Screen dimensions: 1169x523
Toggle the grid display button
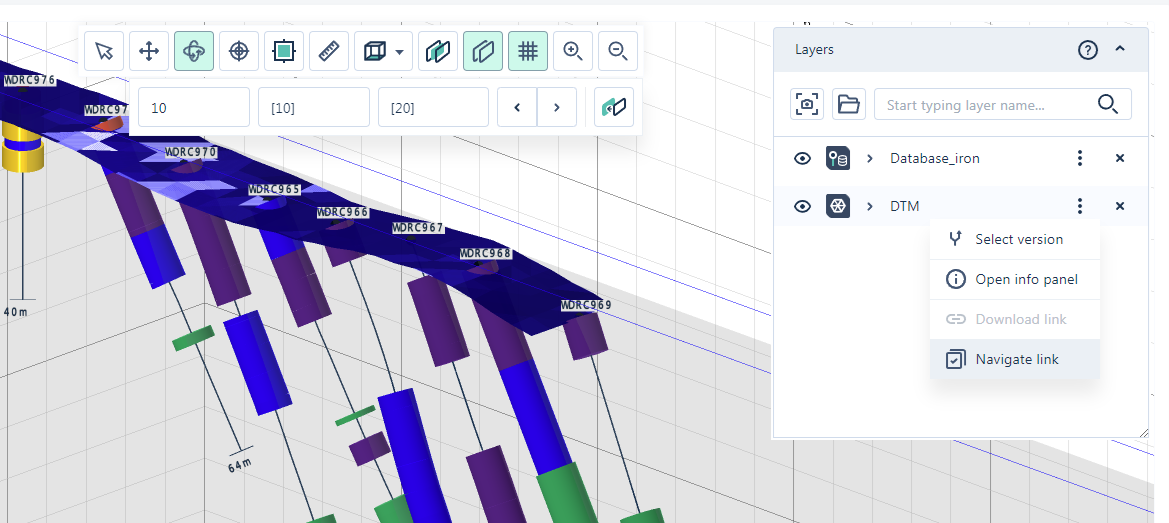(x=528, y=51)
